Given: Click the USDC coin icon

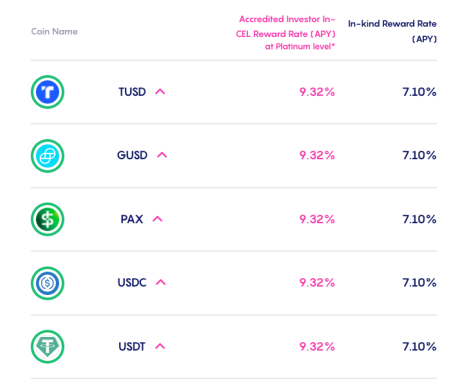Looking at the screenshot, I should click(x=47, y=283).
